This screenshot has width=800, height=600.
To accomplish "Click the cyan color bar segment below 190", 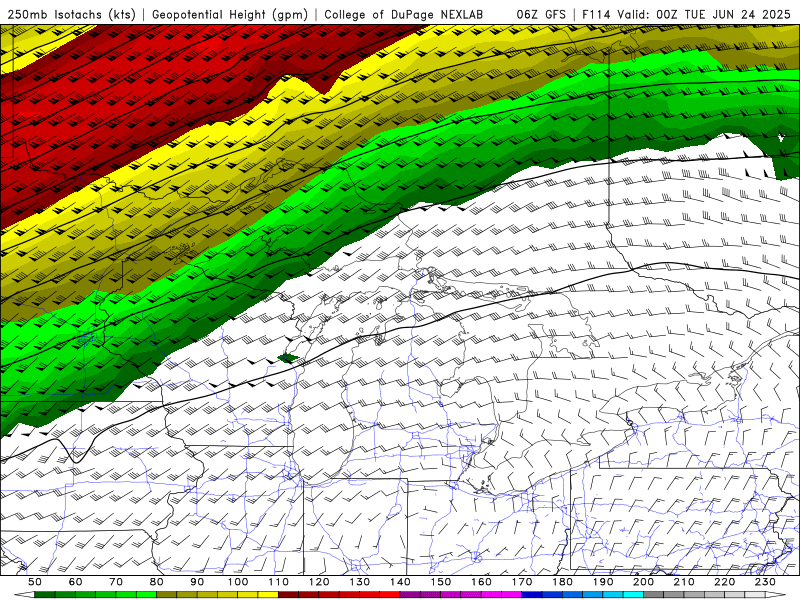I will click(x=613, y=595).
